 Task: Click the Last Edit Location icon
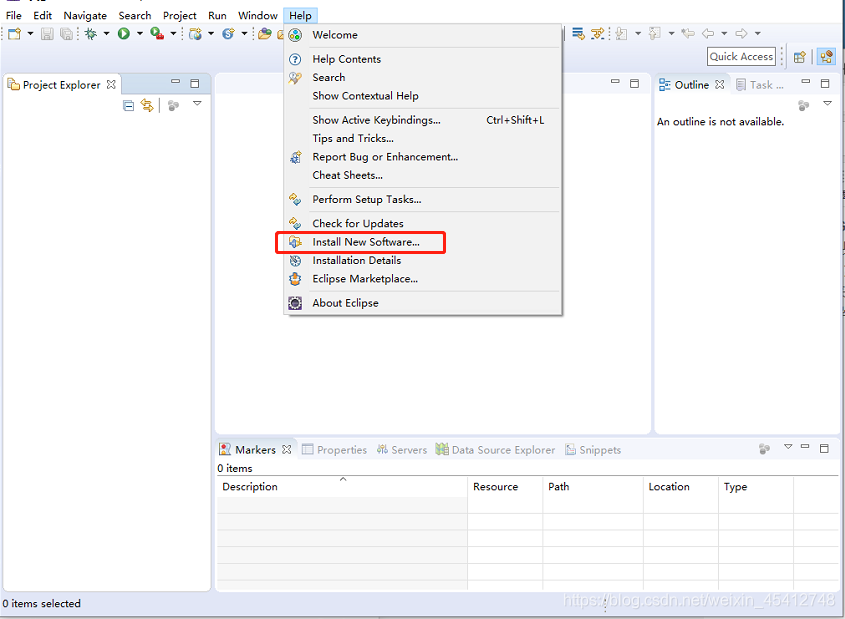[x=688, y=33]
